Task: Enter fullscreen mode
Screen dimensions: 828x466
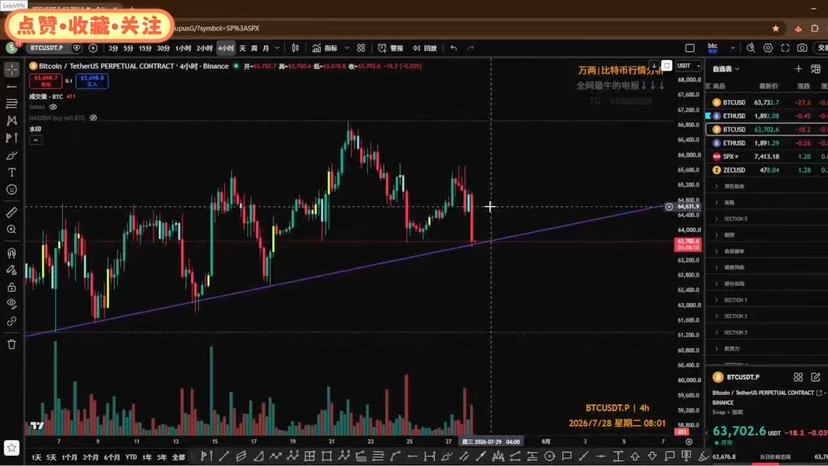Action: coord(785,48)
